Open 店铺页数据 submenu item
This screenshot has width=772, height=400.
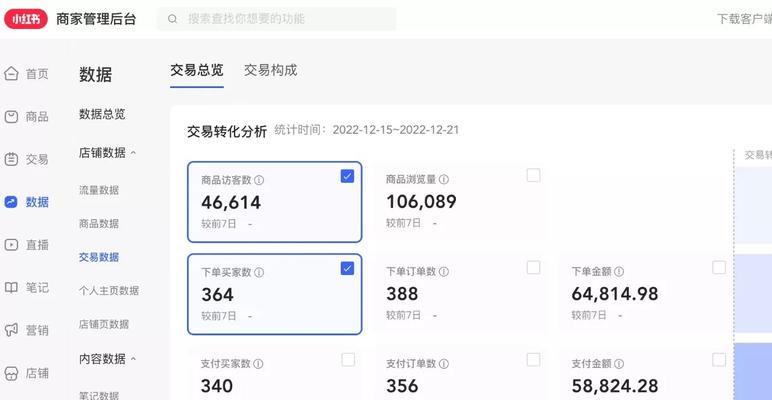[104, 324]
